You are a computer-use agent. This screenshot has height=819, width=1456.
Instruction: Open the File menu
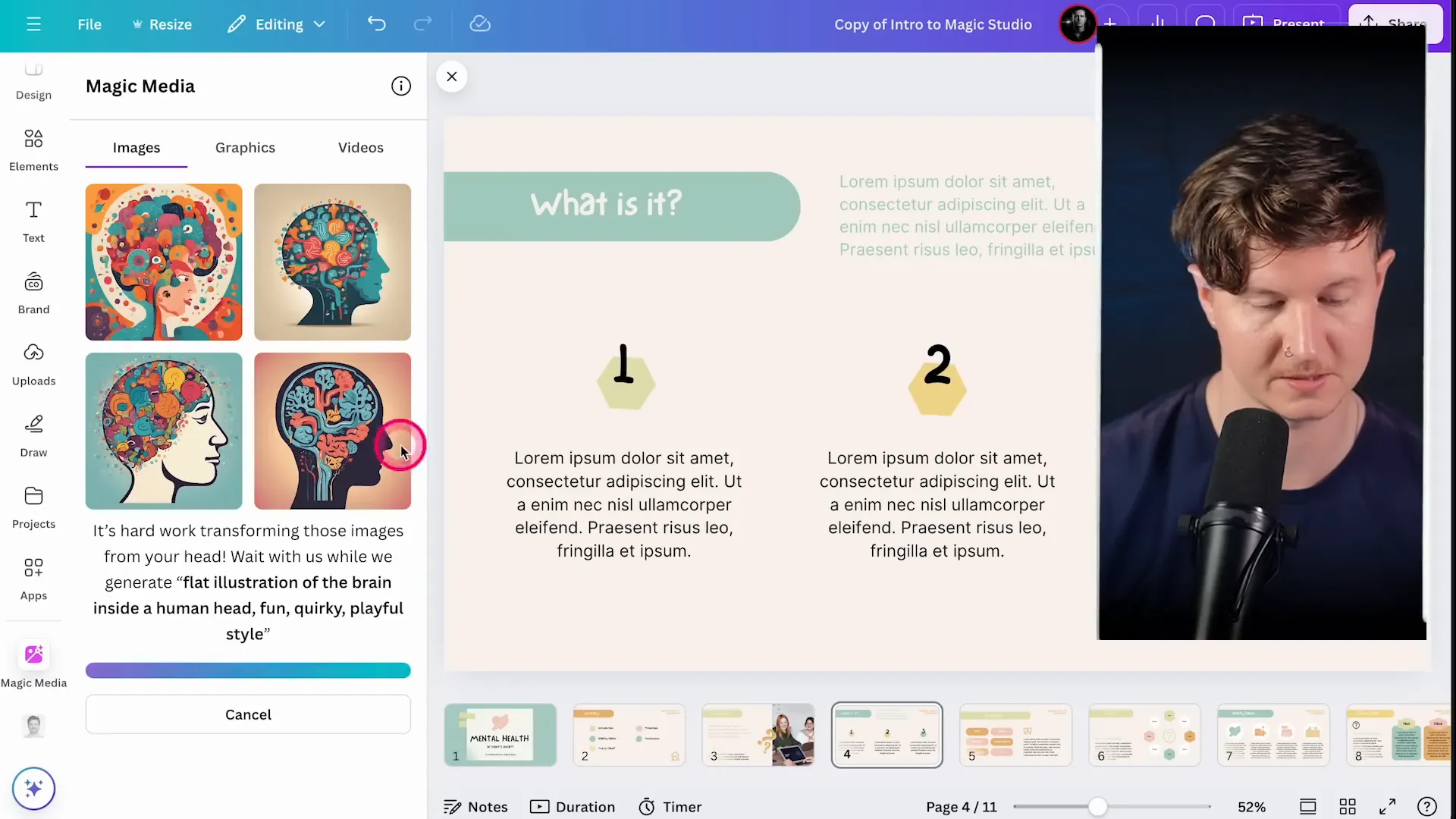coord(89,24)
